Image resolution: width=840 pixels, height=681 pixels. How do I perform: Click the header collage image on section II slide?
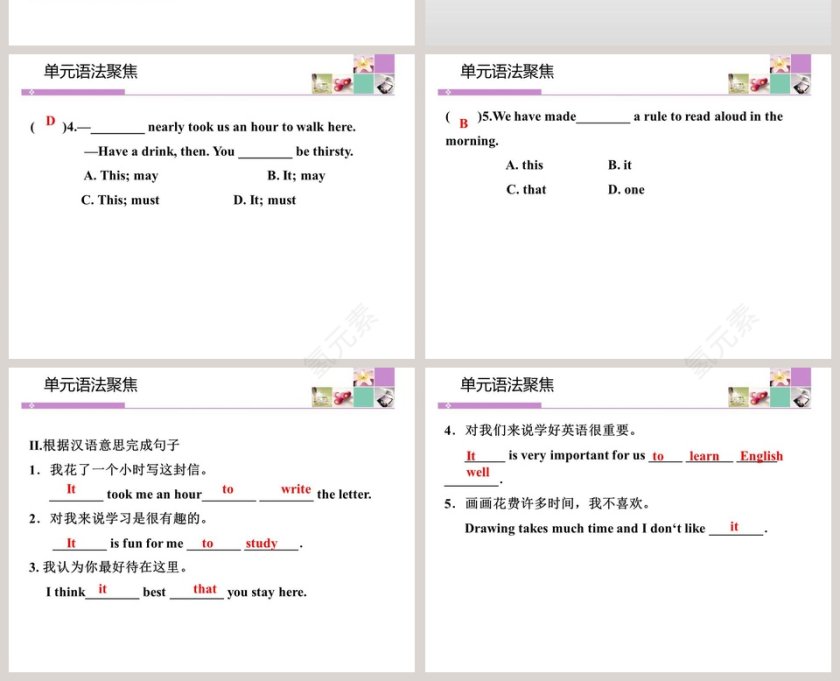click(x=353, y=389)
